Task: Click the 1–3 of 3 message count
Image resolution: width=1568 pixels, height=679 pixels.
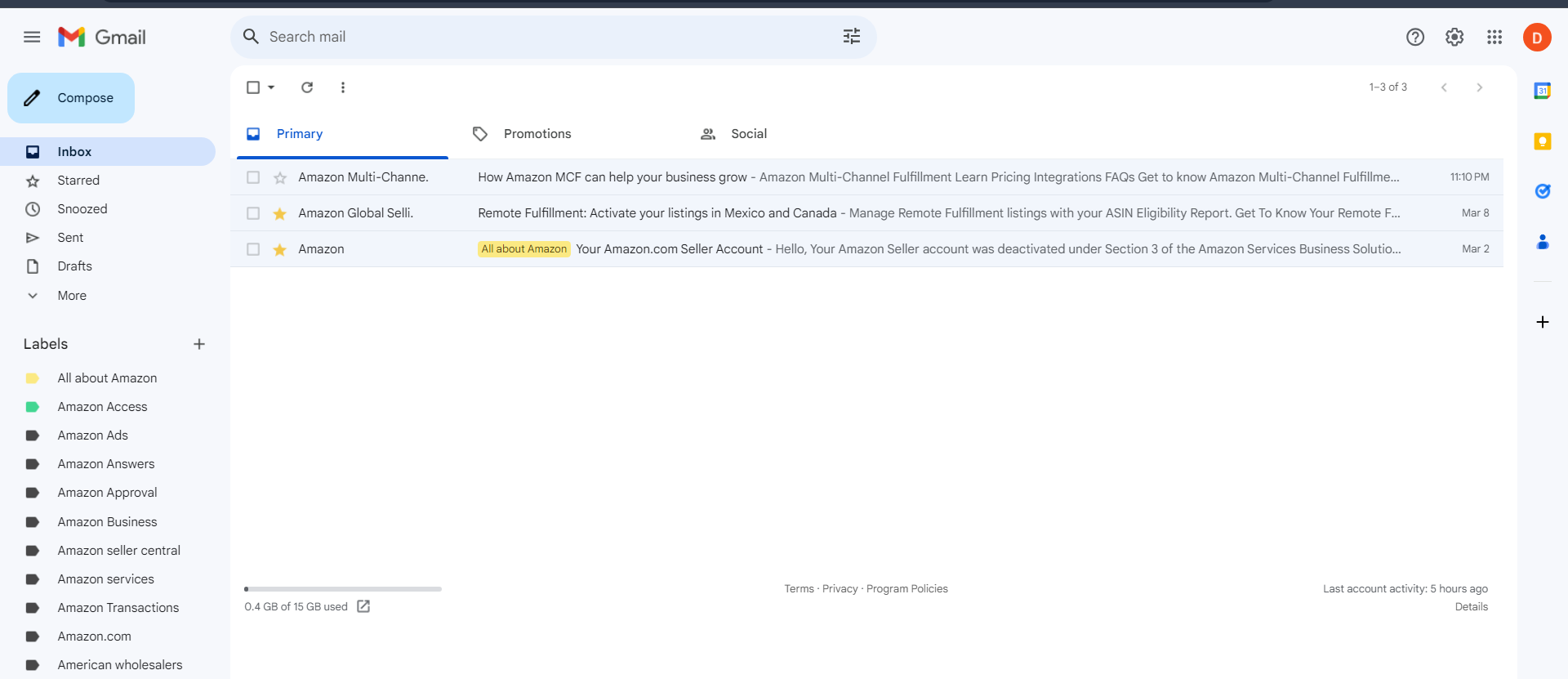Action: (1388, 87)
